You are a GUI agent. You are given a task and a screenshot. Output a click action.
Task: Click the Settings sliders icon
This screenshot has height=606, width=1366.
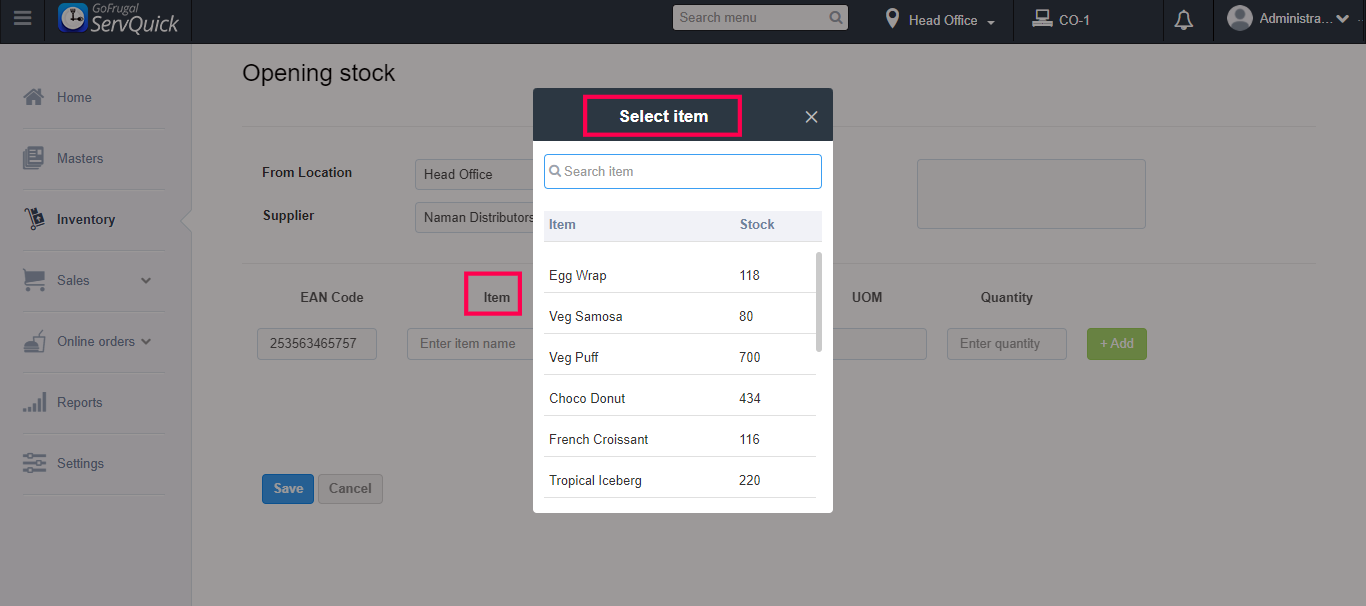click(x=34, y=463)
